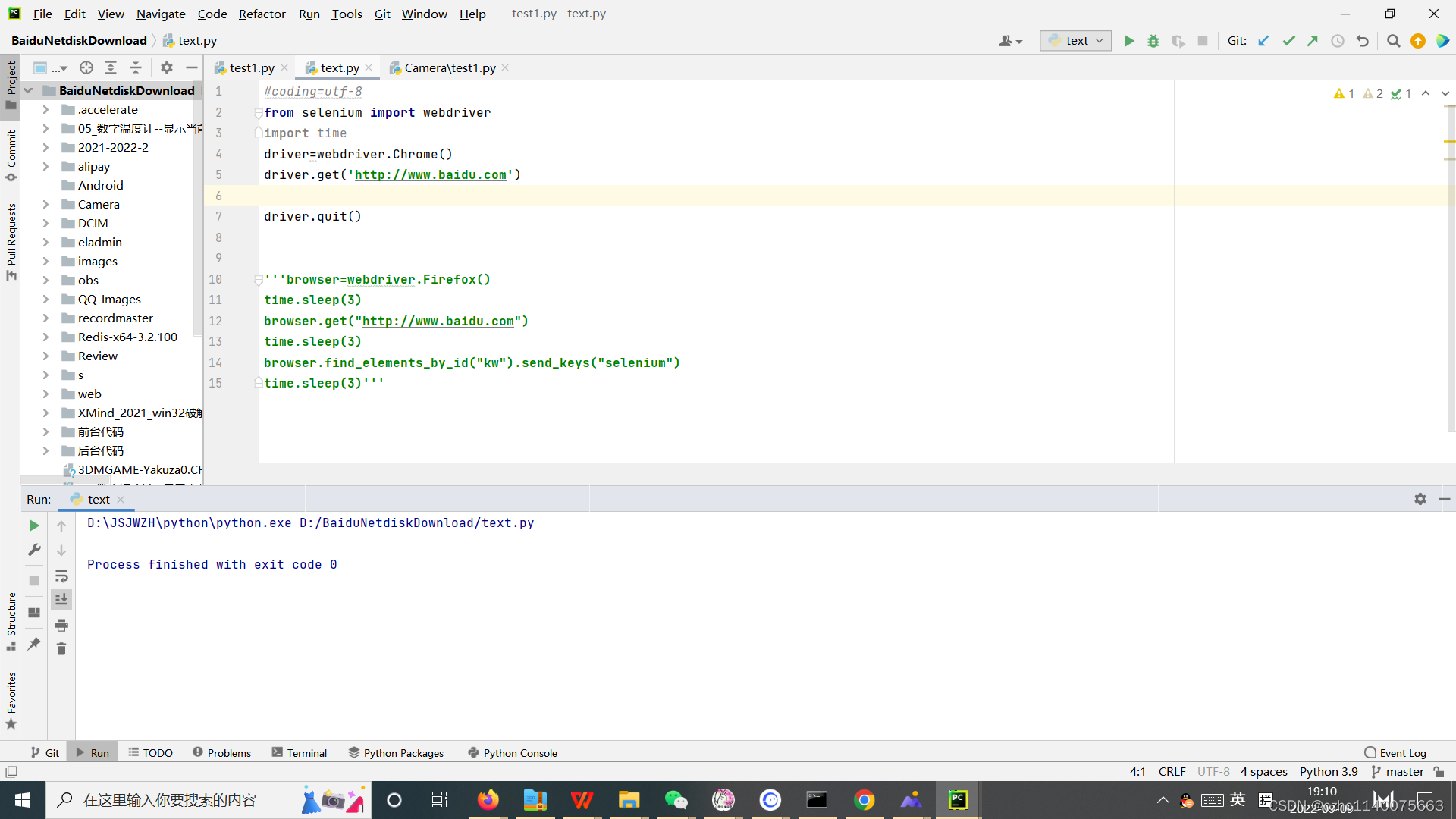Image resolution: width=1456 pixels, height=819 pixels.
Task: Click the Rerun last configuration icon
Action: (x=34, y=525)
